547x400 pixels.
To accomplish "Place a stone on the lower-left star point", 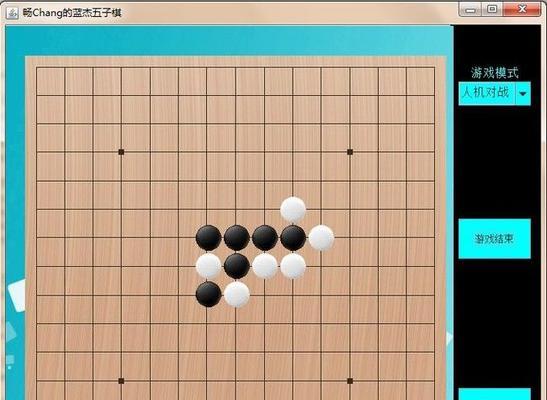I will (121, 381).
